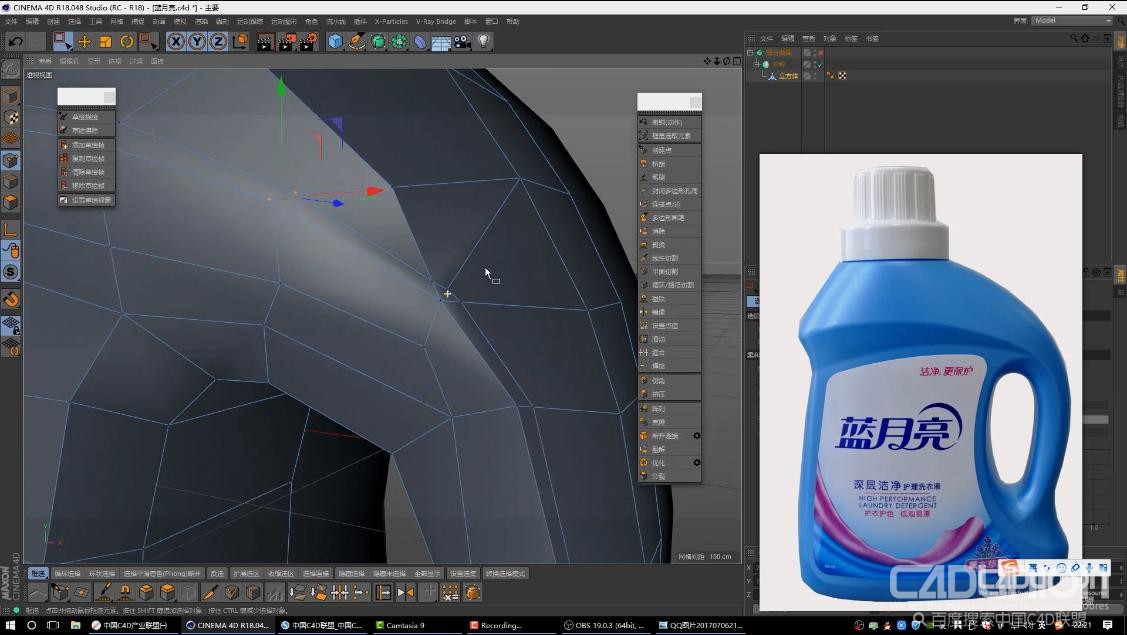Toggle the red X on the top object
The height and width of the screenshot is (635, 1127).
coord(821,52)
